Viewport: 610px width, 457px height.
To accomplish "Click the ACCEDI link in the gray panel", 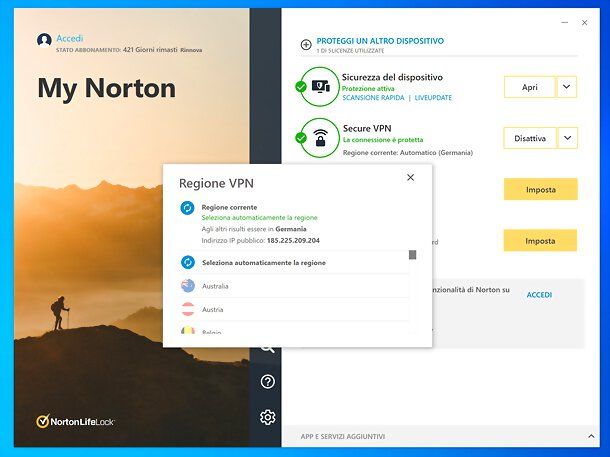I will pos(539,295).
